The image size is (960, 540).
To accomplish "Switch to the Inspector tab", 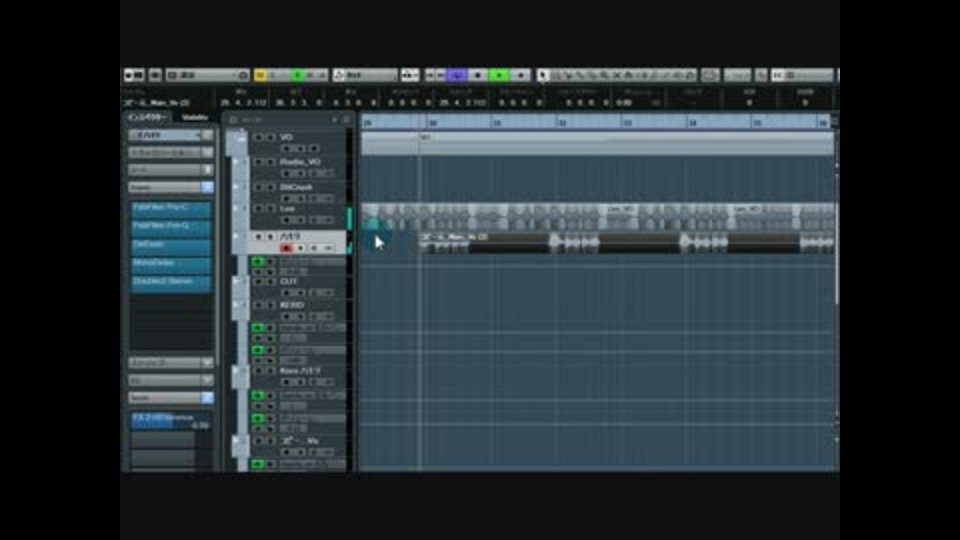I will point(148,117).
